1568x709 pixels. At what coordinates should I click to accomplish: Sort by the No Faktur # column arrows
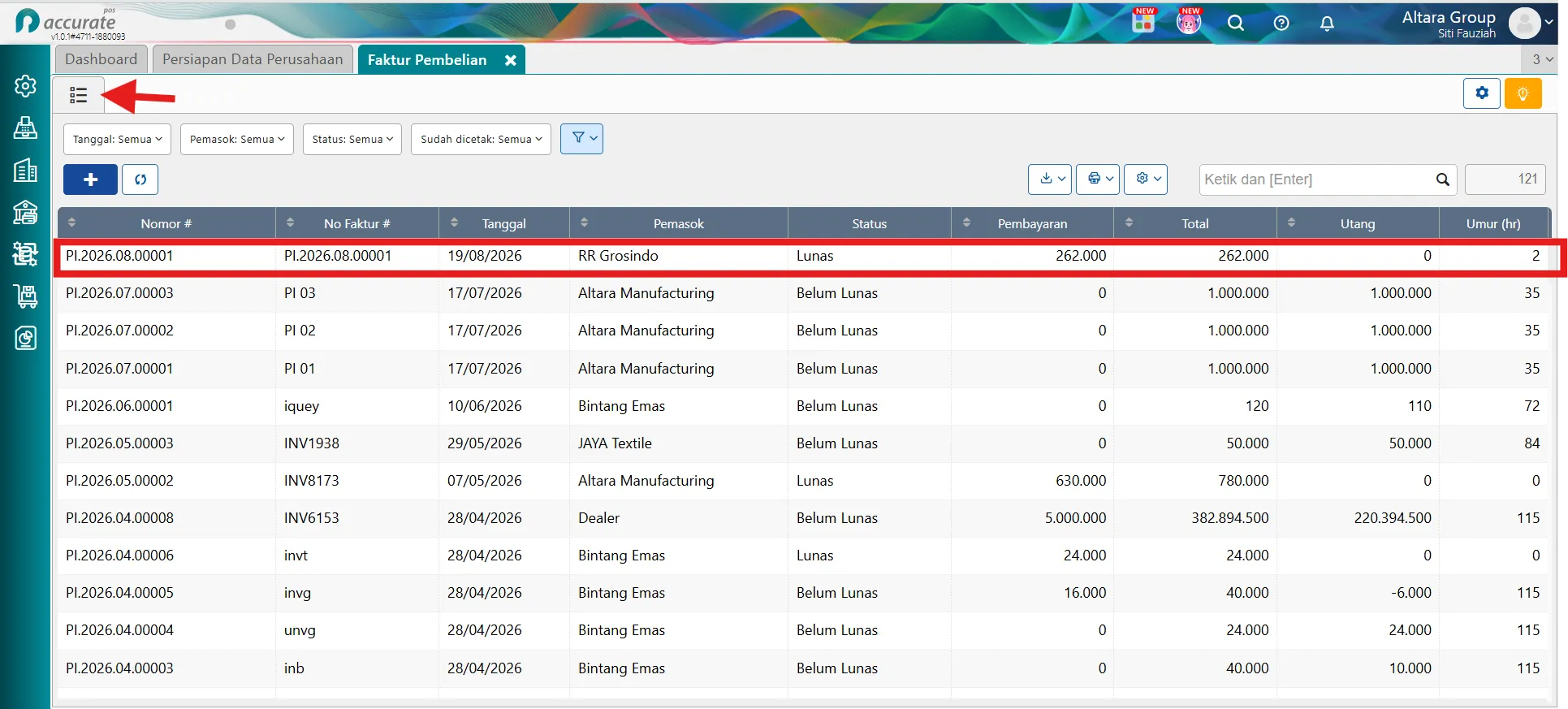point(291,223)
